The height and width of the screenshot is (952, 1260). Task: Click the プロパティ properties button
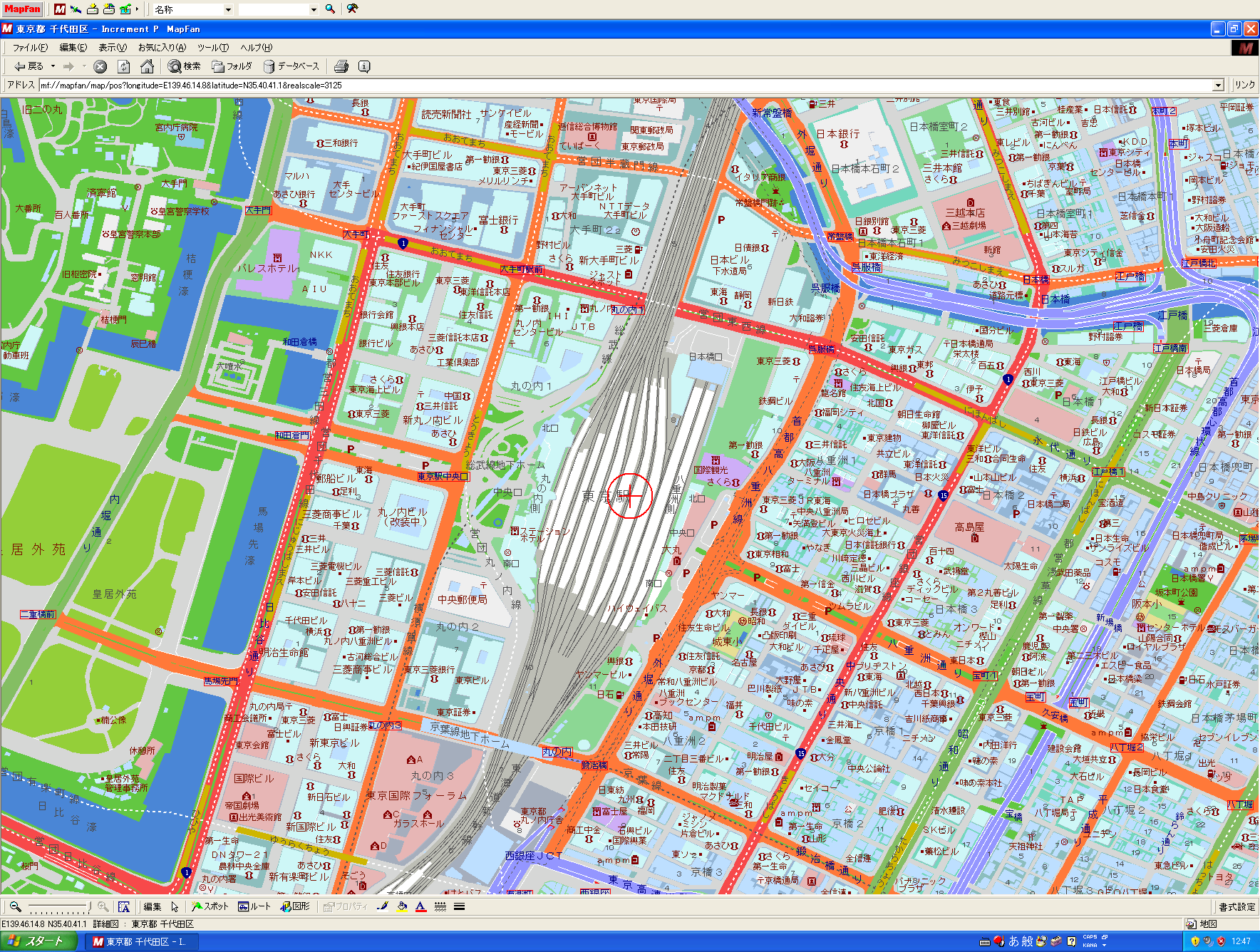click(345, 906)
